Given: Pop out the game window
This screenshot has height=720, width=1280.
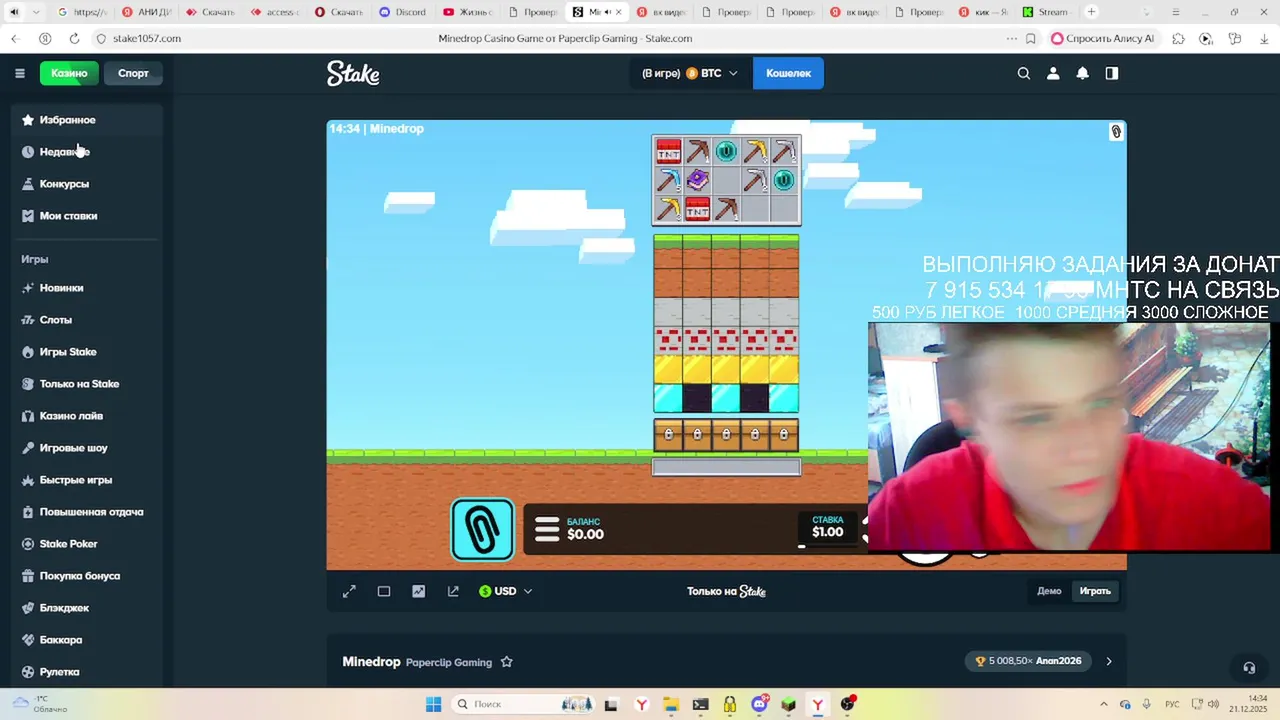Looking at the screenshot, I should (x=453, y=591).
